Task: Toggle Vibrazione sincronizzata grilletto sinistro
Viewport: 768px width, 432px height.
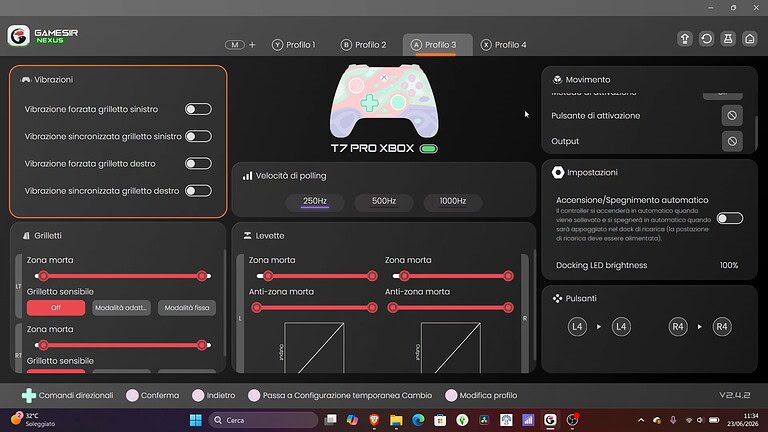Action: coord(198,136)
